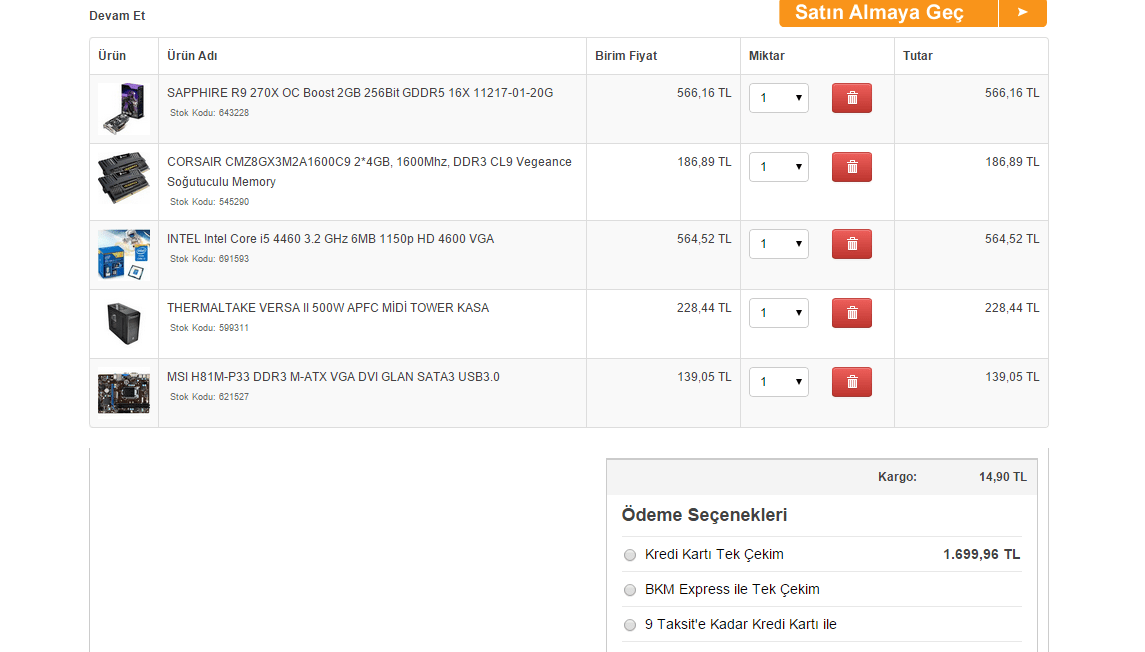Delete the SAPPHIRE R9 270X item with trash icon
Screen dimensions: 1145x652
[x=851, y=98]
